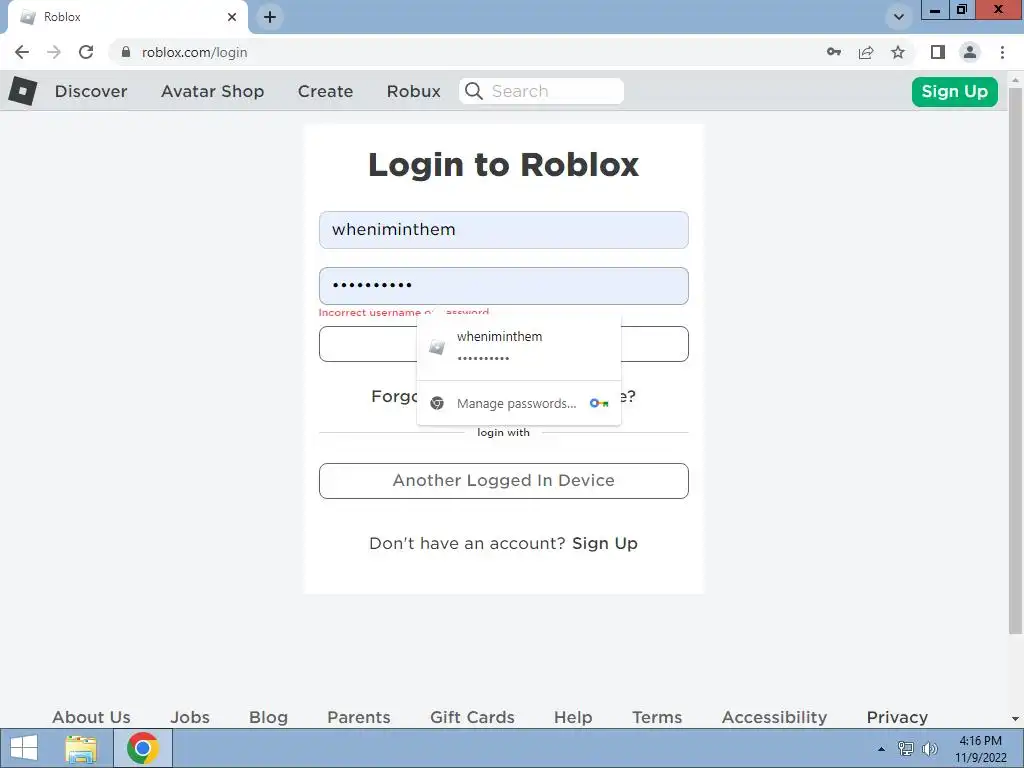
Task: Click the volume speaker tray icon
Action: point(930,749)
